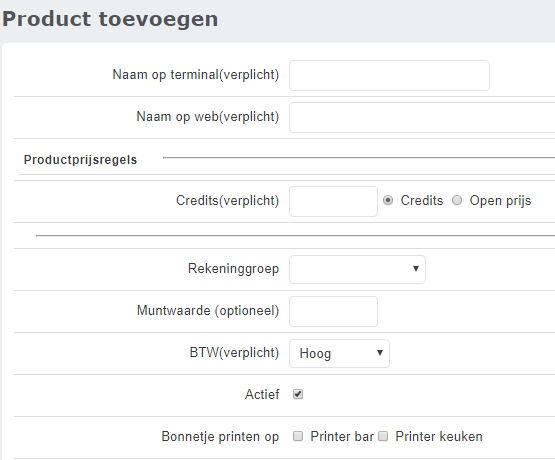
Task: Click the Muntwaarde (optioneel) label
Action: (208, 311)
